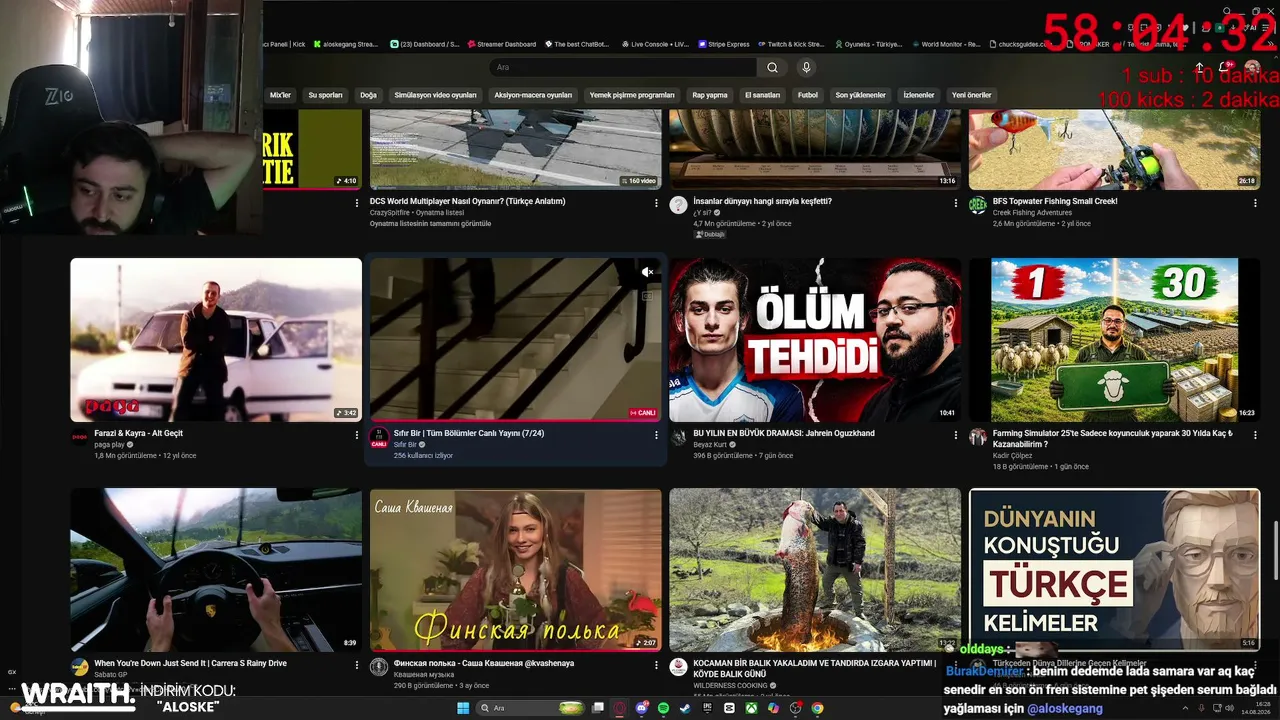Open YouTube notifications bell
Image resolution: width=1280 pixels, height=720 pixels.
tap(1225, 68)
